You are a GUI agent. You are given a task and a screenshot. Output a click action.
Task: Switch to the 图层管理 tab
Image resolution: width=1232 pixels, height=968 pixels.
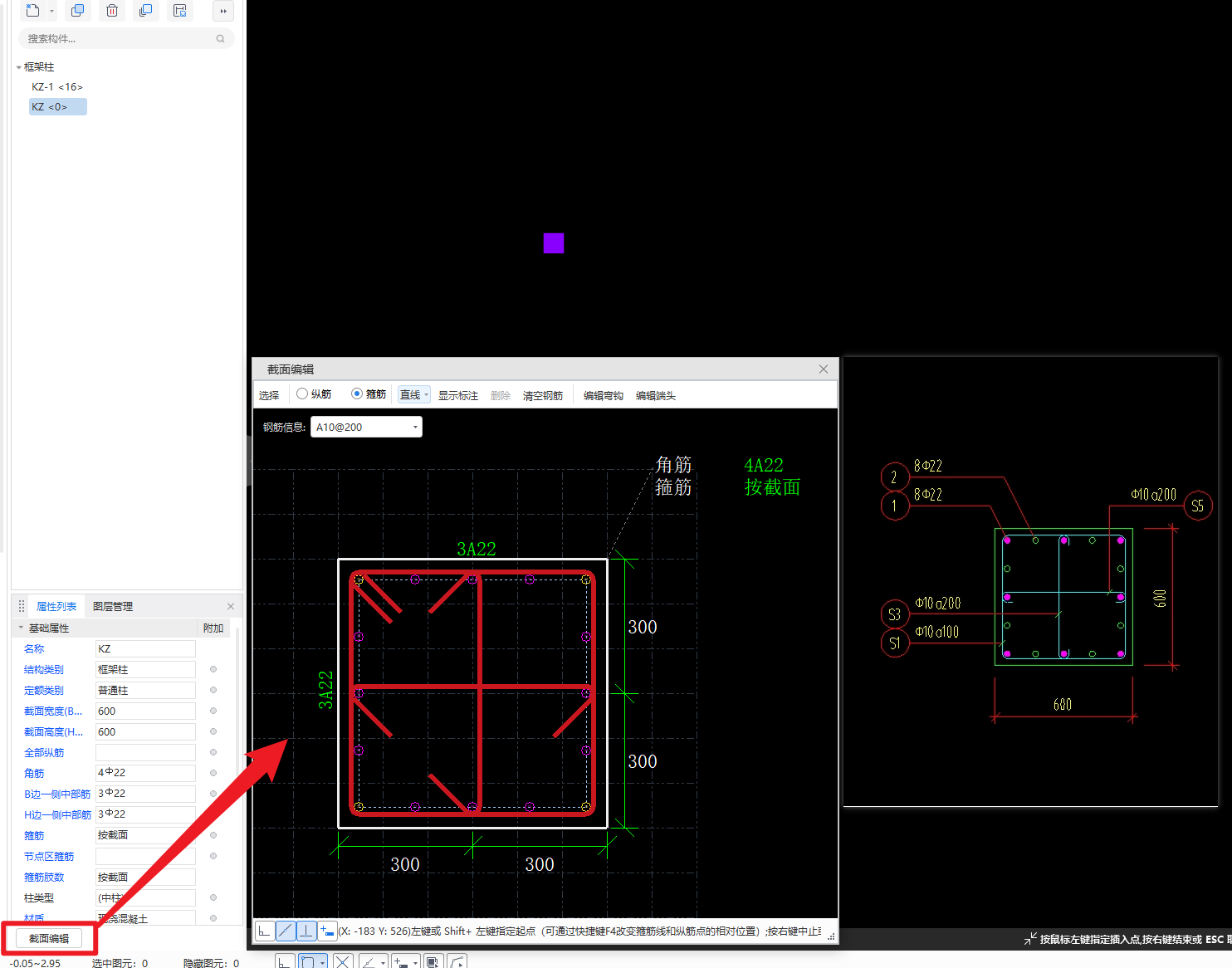[113, 606]
